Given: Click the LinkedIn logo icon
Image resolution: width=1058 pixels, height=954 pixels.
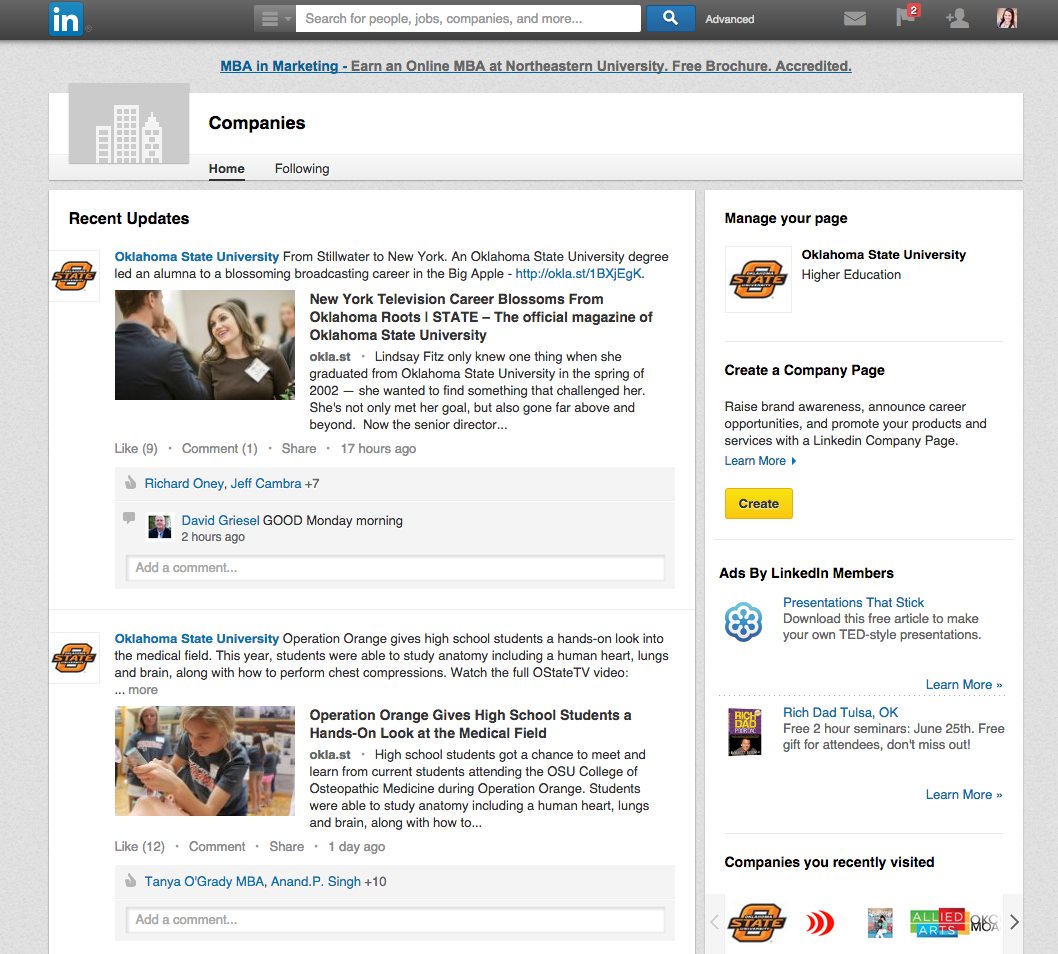Looking at the screenshot, I should point(66,19).
